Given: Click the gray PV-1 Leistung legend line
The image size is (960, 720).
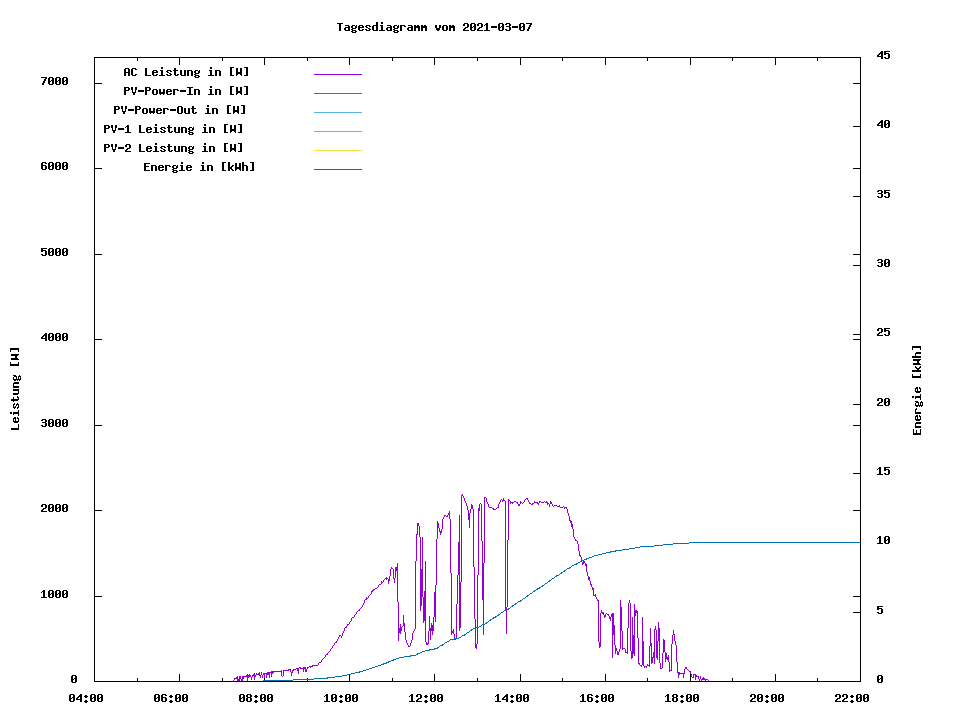Looking at the screenshot, I should click(337, 131).
